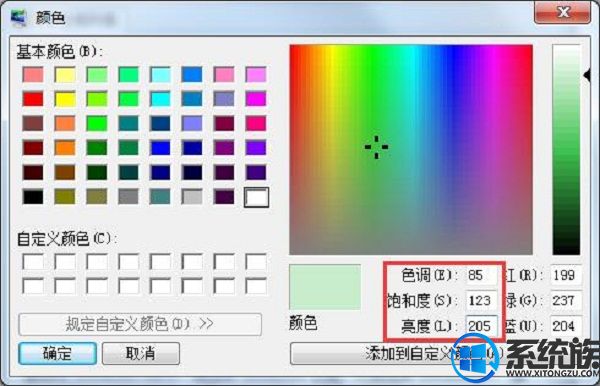Image resolution: width=600 pixels, height=386 pixels.
Task: Close the 颜色 dialog with the X button
Action: (x=562, y=12)
